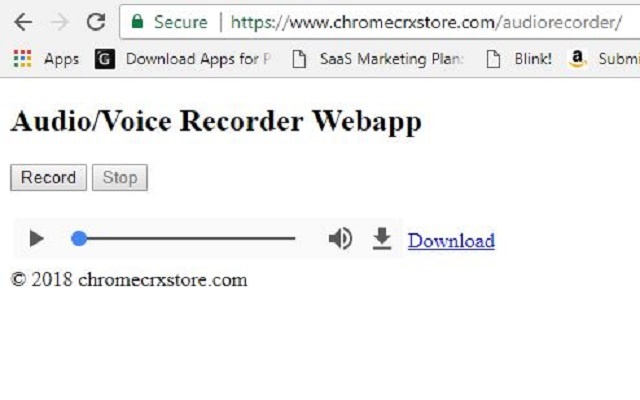640x400 pixels.
Task: Click the Stop button
Action: coord(120,178)
